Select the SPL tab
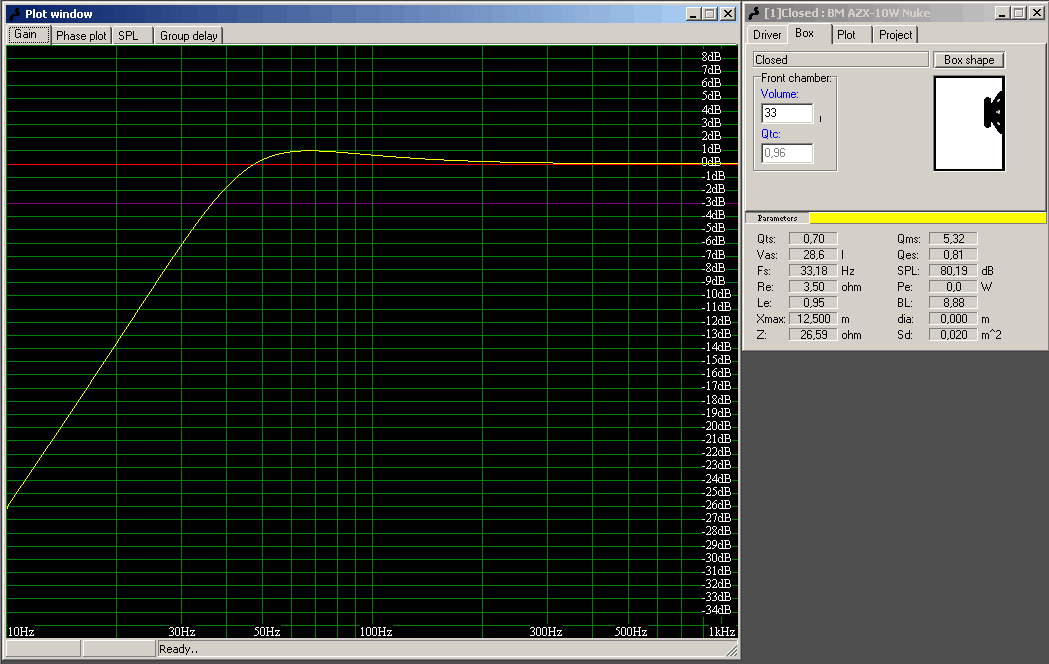This screenshot has height=664, width=1049. click(132, 36)
